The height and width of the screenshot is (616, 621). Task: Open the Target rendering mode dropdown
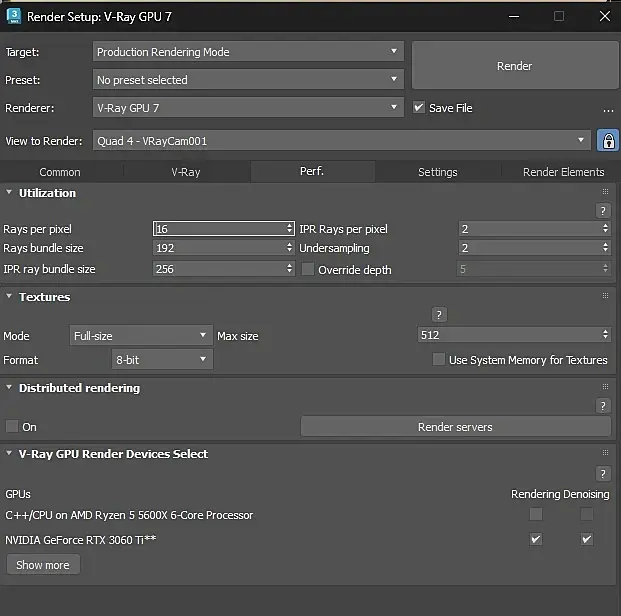click(248, 52)
